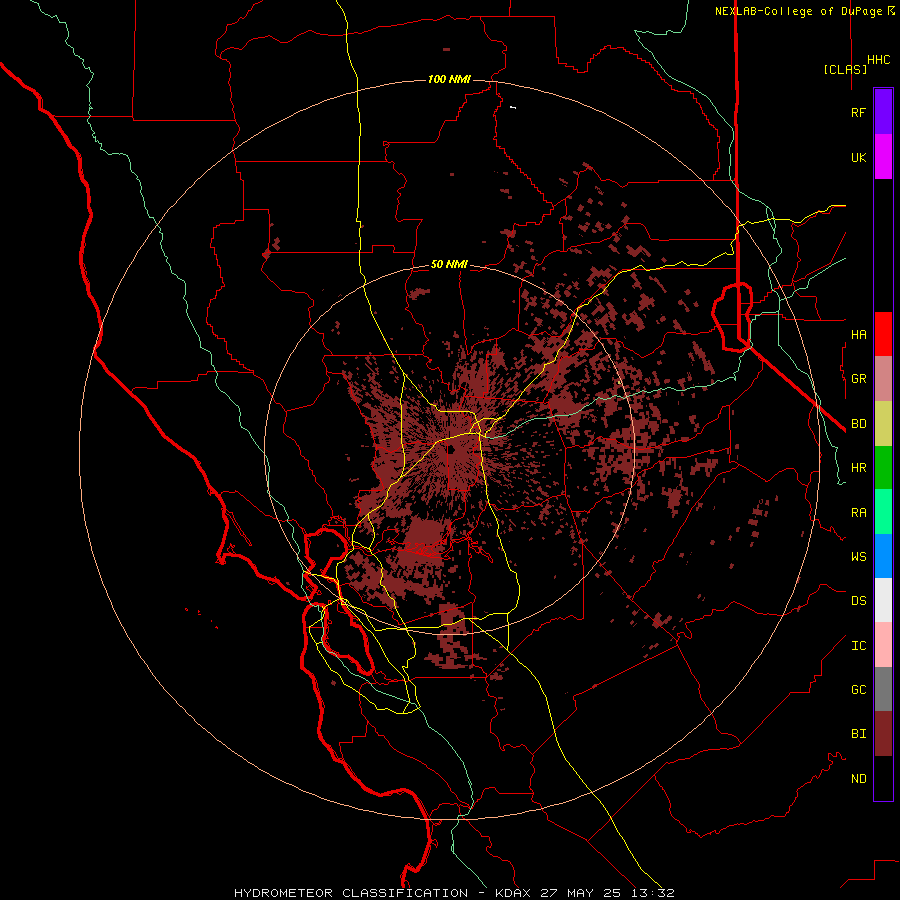Click the "RF" legend label
900x900 pixels.
point(858,112)
